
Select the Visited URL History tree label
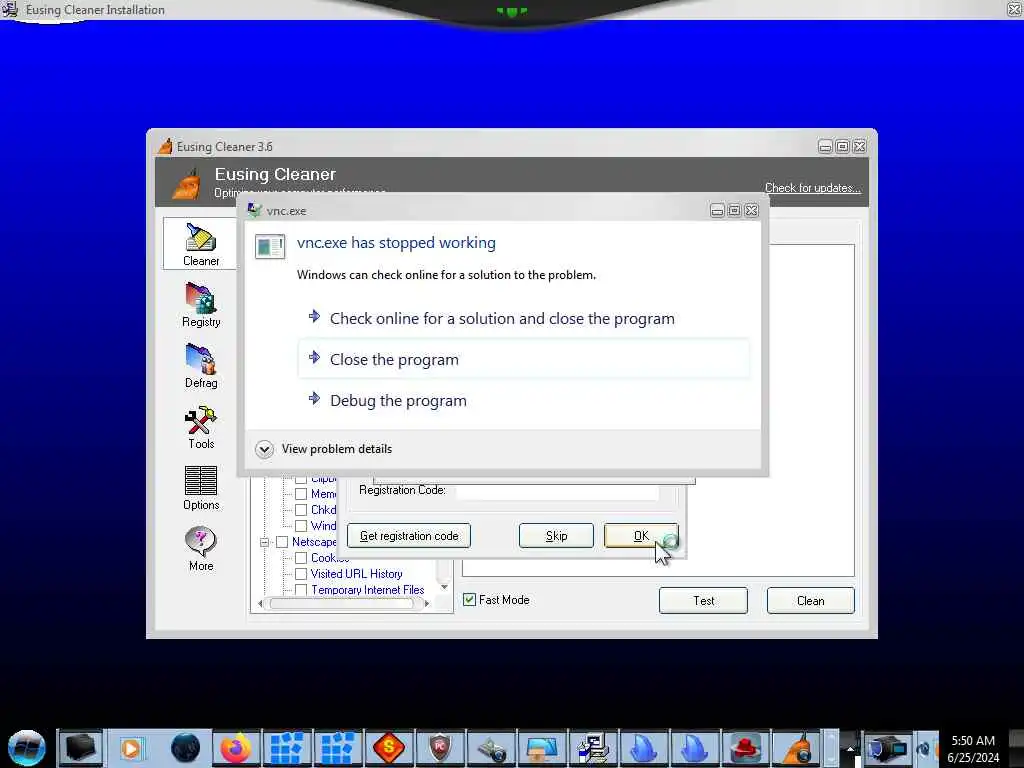point(357,574)
